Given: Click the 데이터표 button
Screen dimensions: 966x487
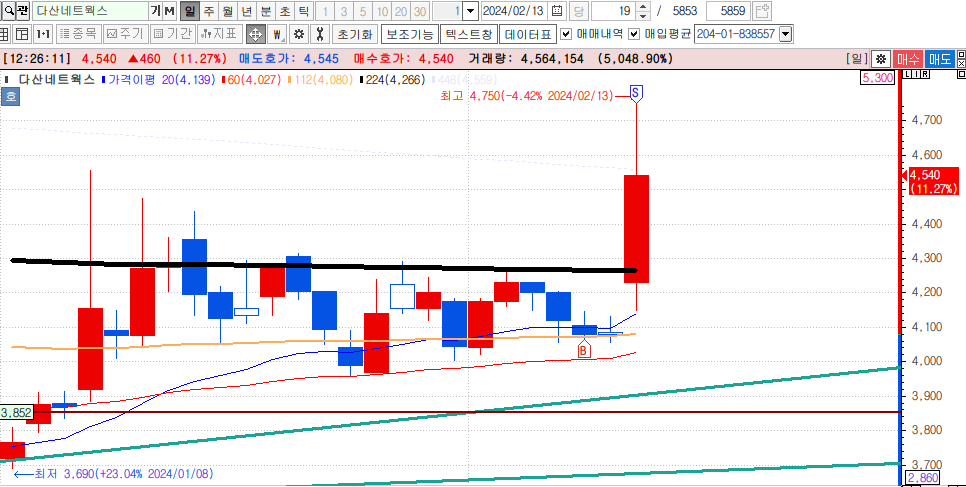Looking at the screenshot, I should pyautogui.click(x=527, y=34).
